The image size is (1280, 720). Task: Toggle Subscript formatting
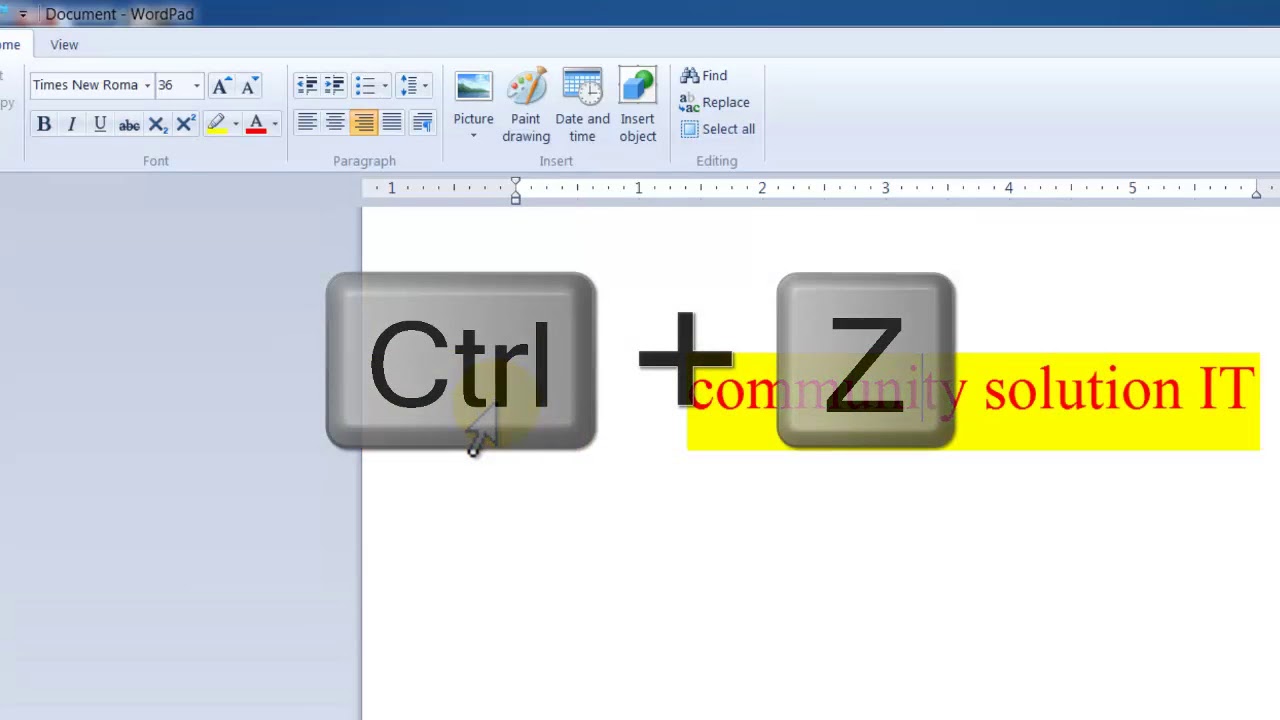(157, 124)
